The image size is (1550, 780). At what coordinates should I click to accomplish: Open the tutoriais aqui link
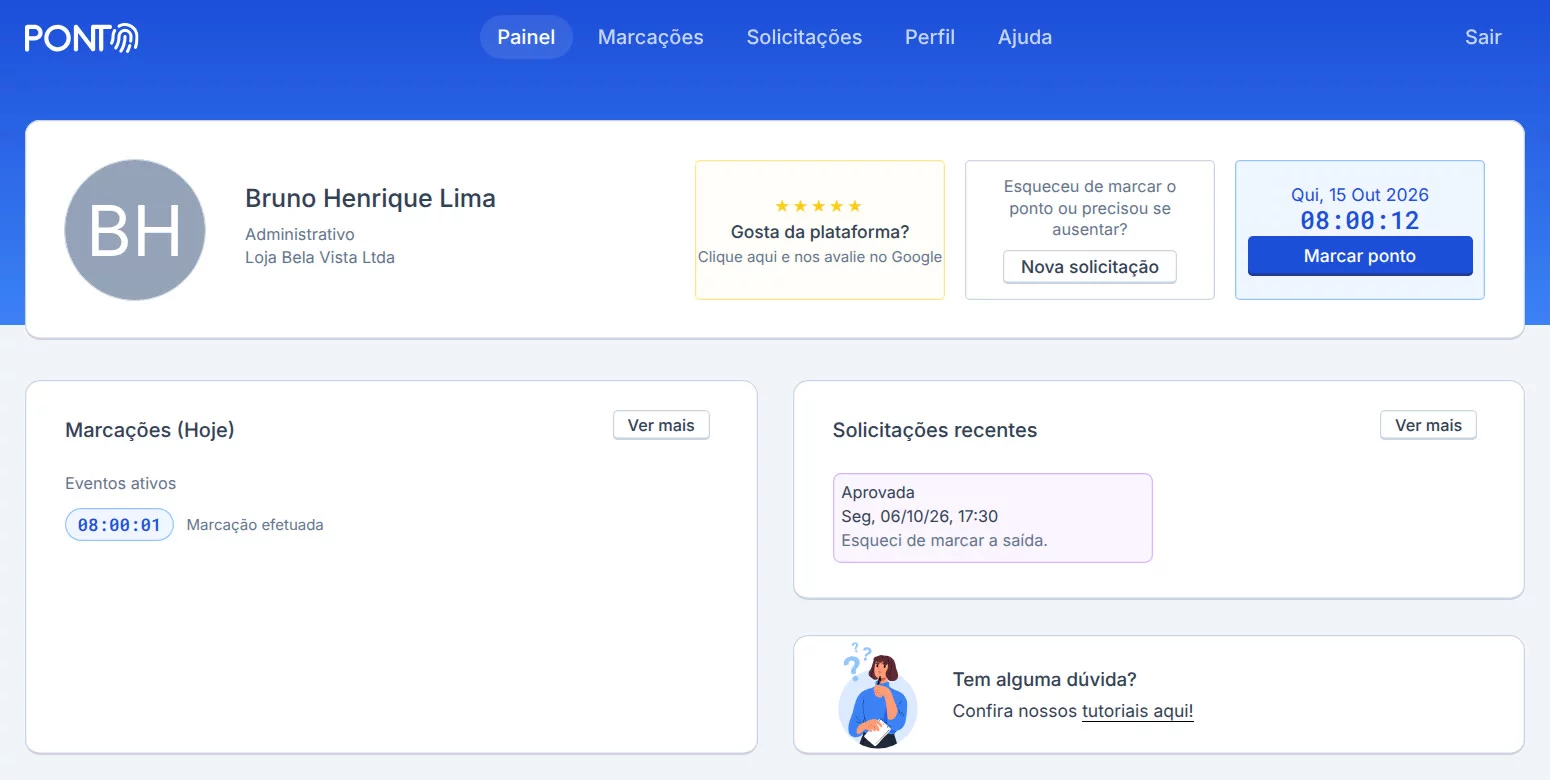[1138, 712]
